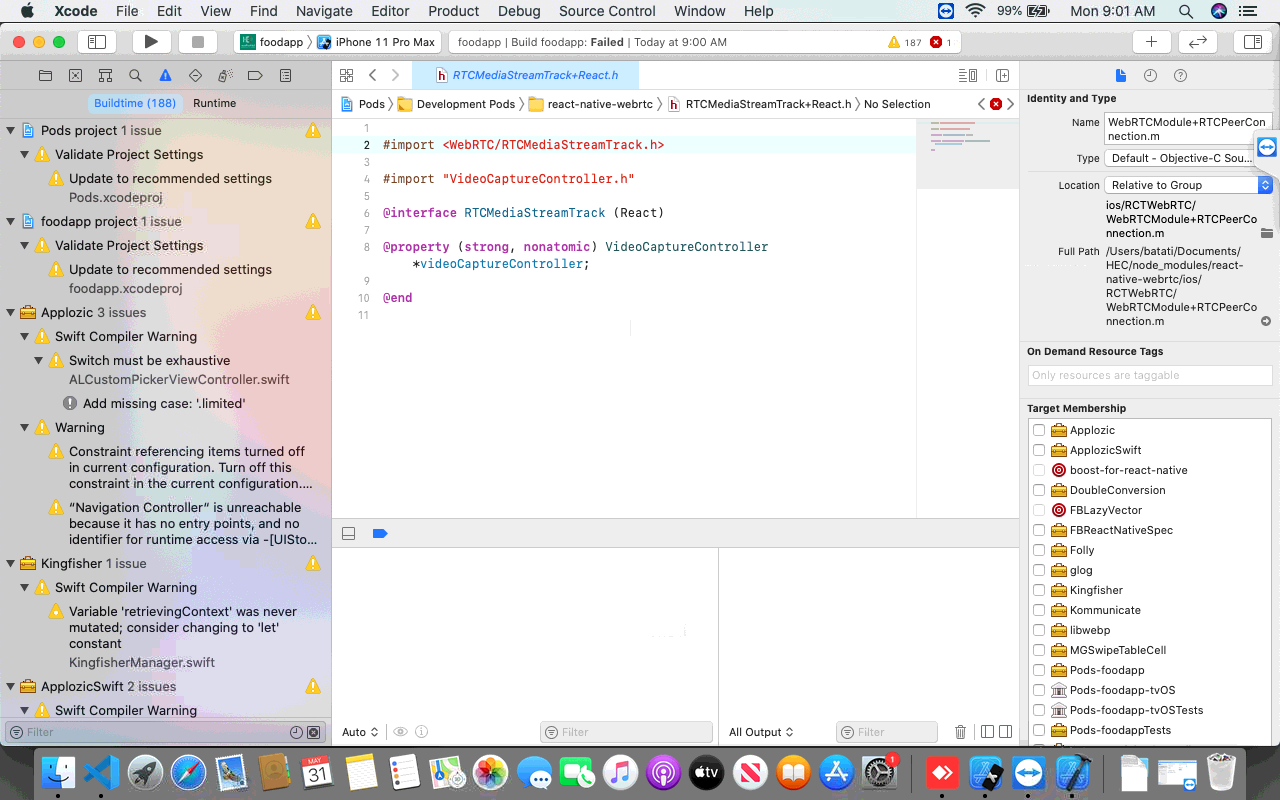The width and height of the screenshot is (1280, 800).
Task: Collapse the Applozic 3 issues group
Action: click(8, 312)
